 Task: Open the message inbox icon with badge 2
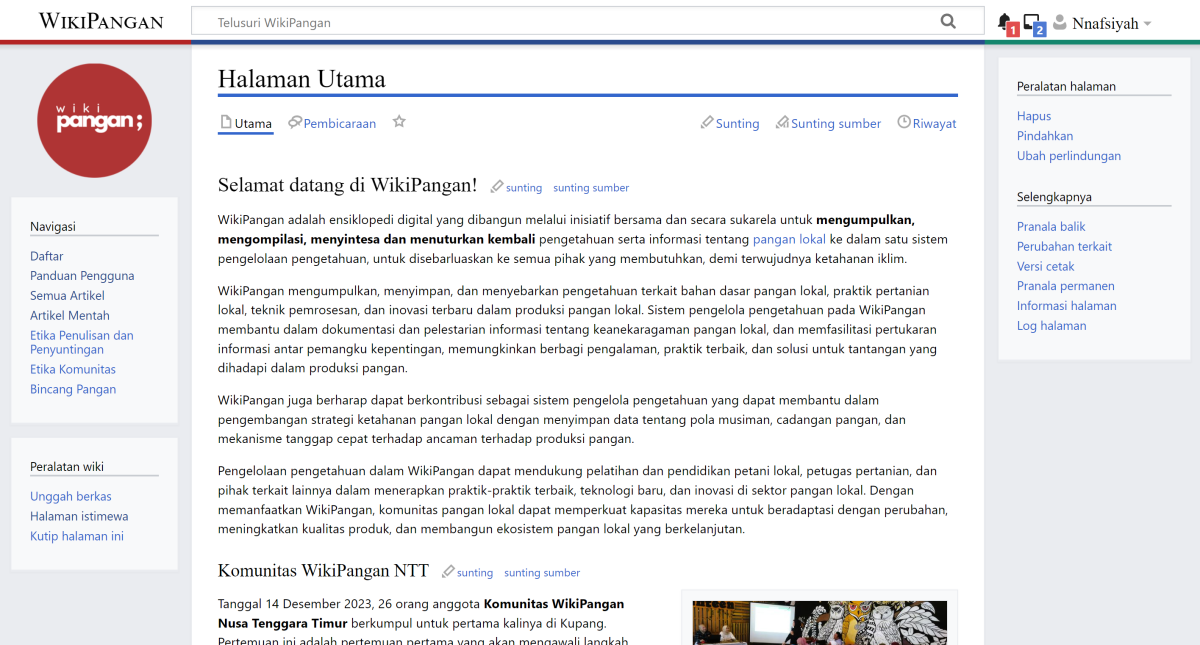point(1032,21)
